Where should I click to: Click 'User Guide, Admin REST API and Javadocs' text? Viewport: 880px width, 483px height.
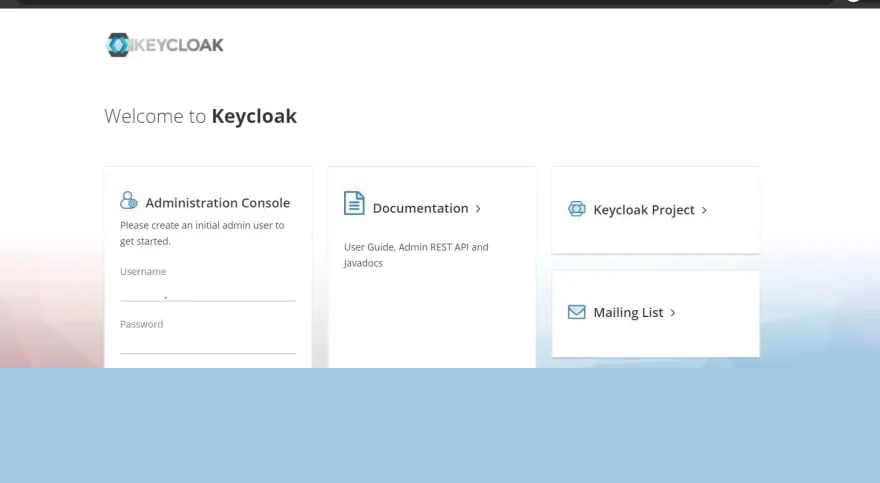point(416,255)
